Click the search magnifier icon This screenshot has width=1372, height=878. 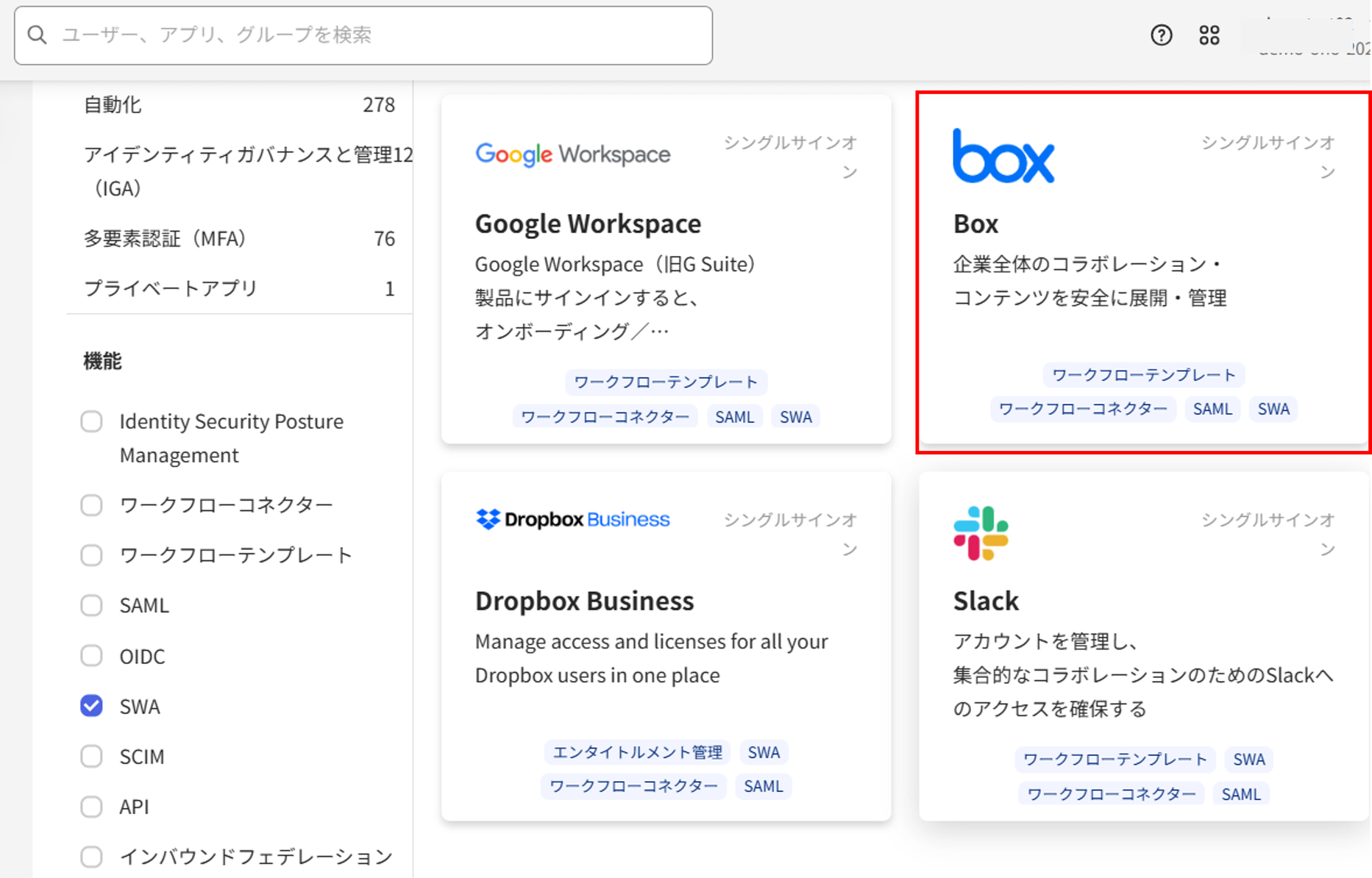(38, 35)
